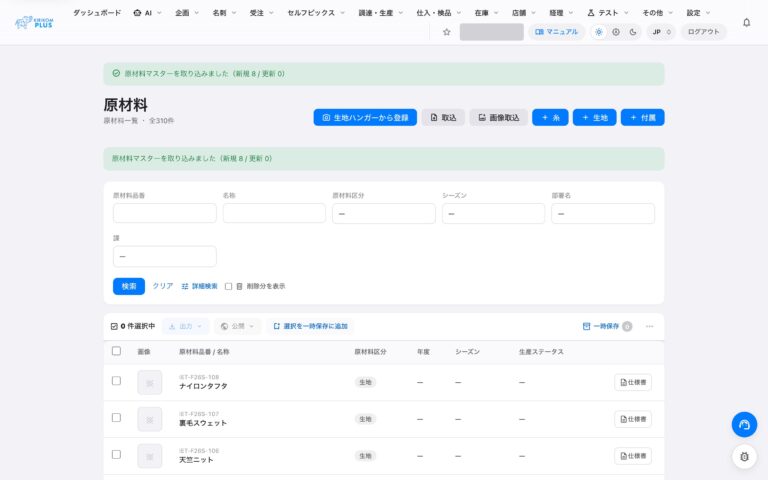Expand the 設定 settings menu

click(x=698, y=13)
